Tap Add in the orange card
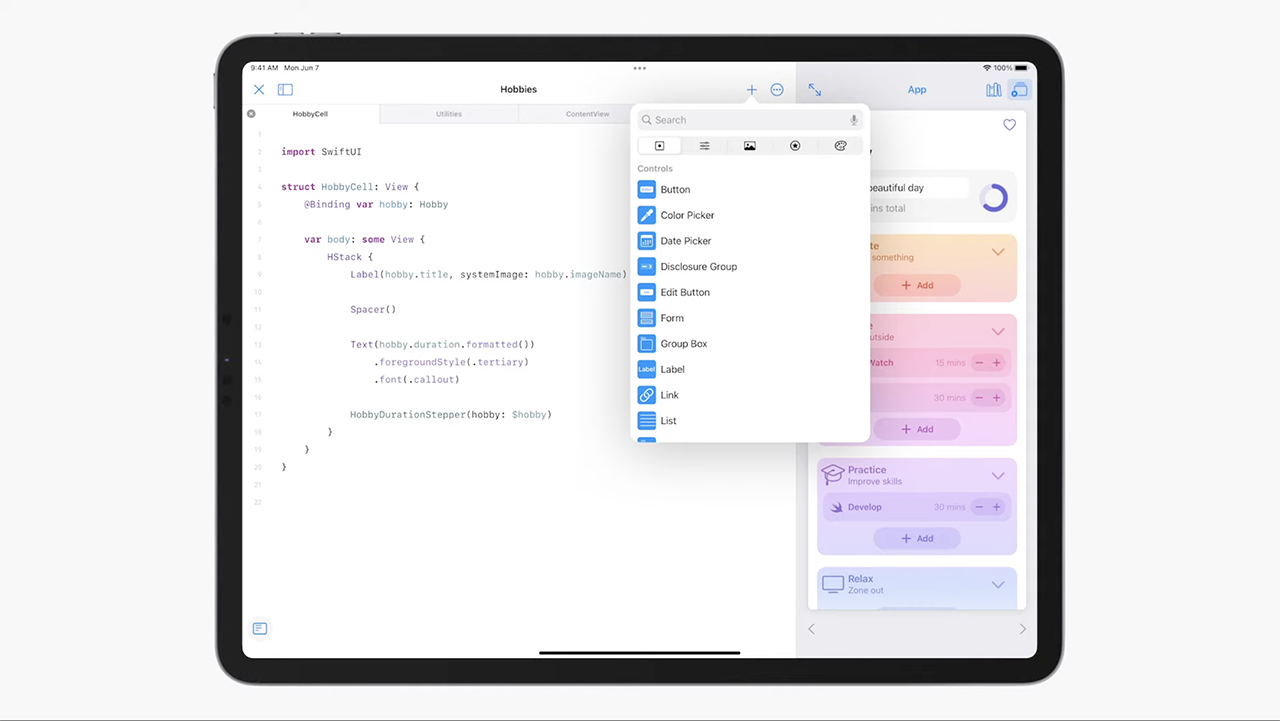 tap(917, 285)
